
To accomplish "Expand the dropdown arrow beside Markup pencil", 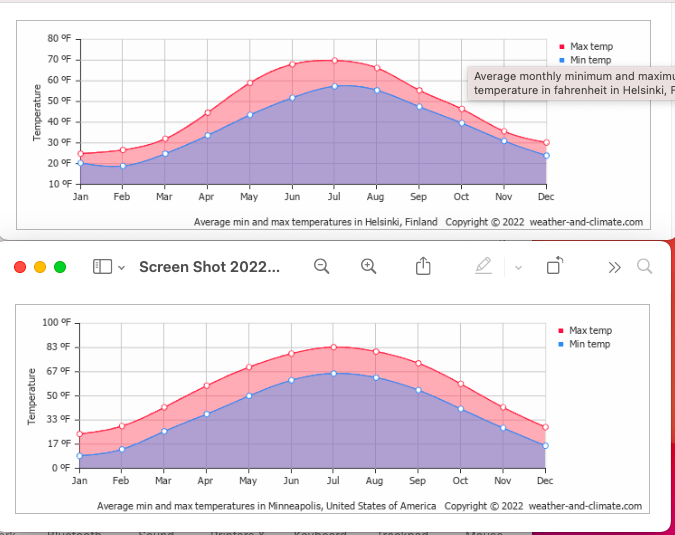I will coord(518,267).
